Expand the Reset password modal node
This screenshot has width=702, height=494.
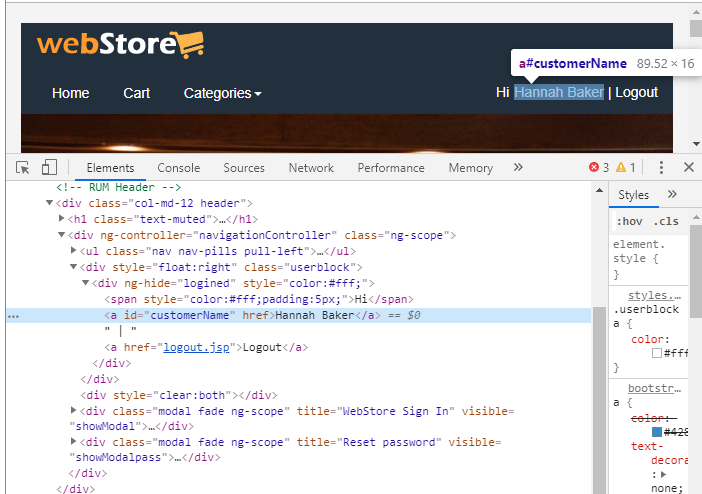(73, 441)
